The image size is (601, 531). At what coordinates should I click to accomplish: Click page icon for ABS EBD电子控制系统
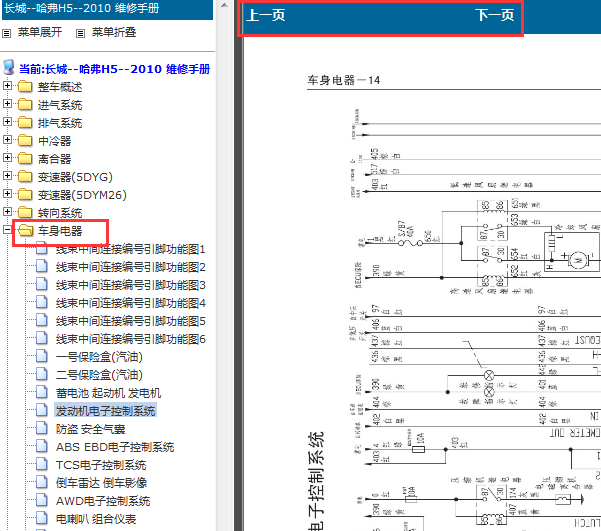pos(42,446)
